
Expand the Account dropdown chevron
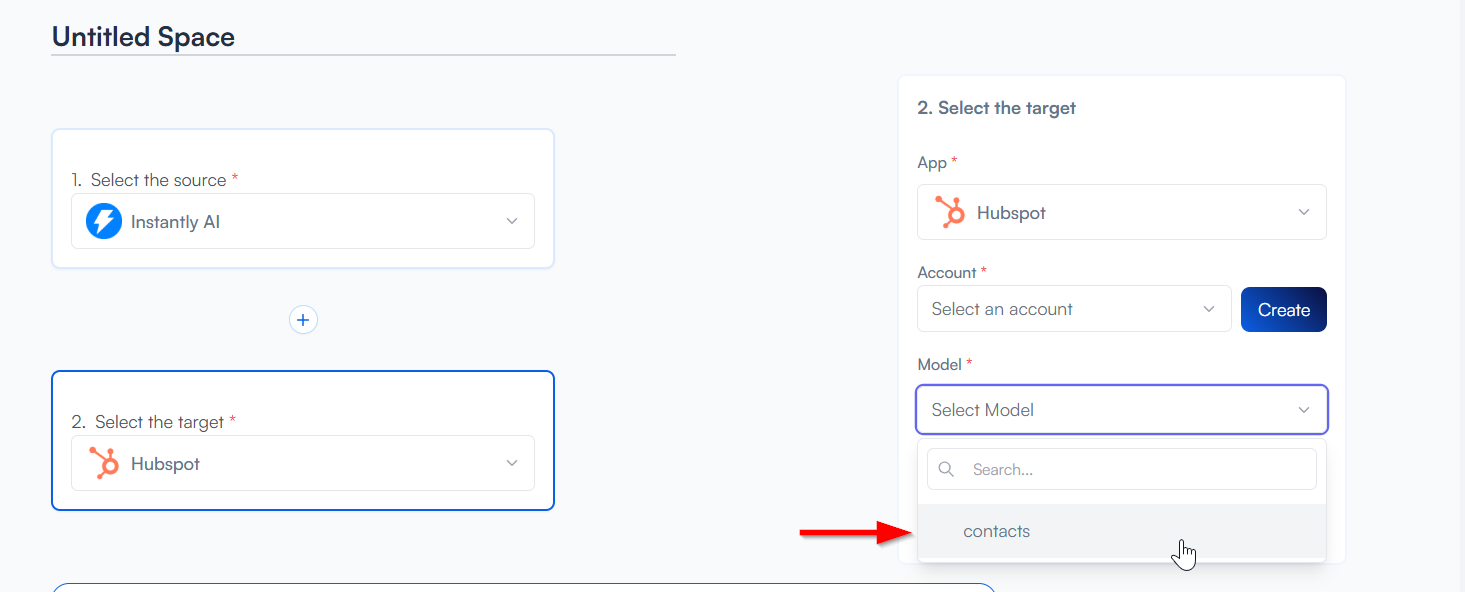tap(1209, 309)
